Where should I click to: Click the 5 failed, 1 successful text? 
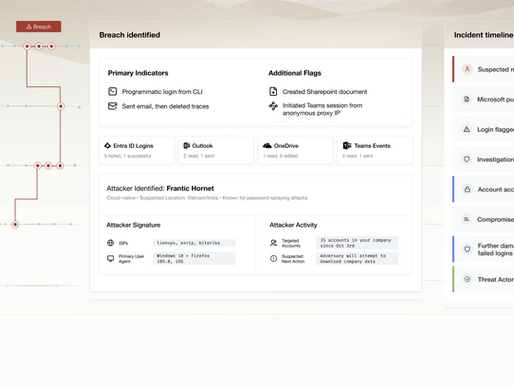(128, 156)
